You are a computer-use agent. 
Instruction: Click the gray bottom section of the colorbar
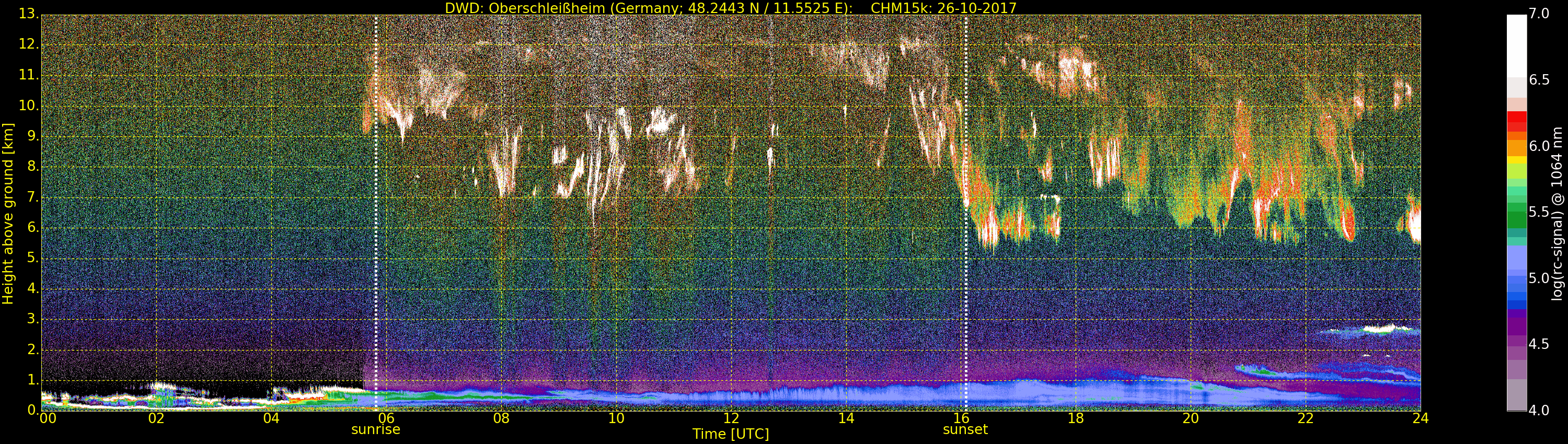coord(1516,395)
